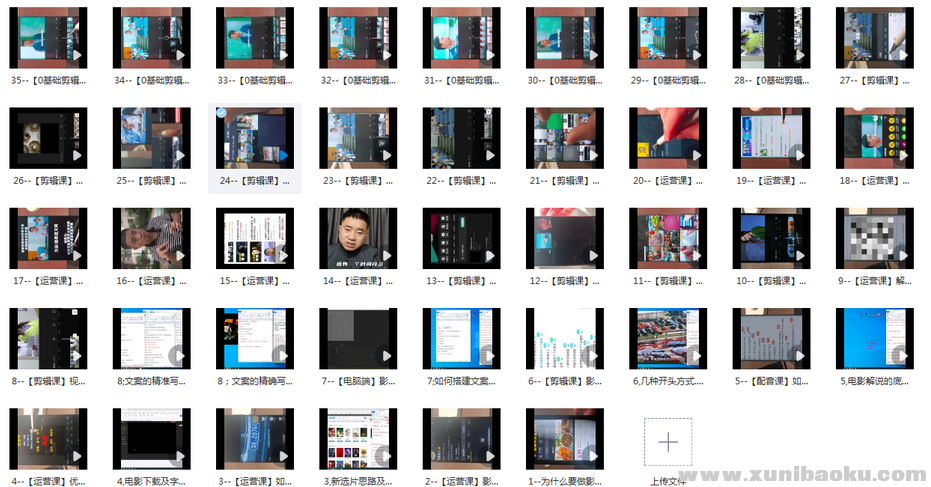Click the blue play icon on video 24
Screen dimensions: 931x487
[x=283, y=155]
